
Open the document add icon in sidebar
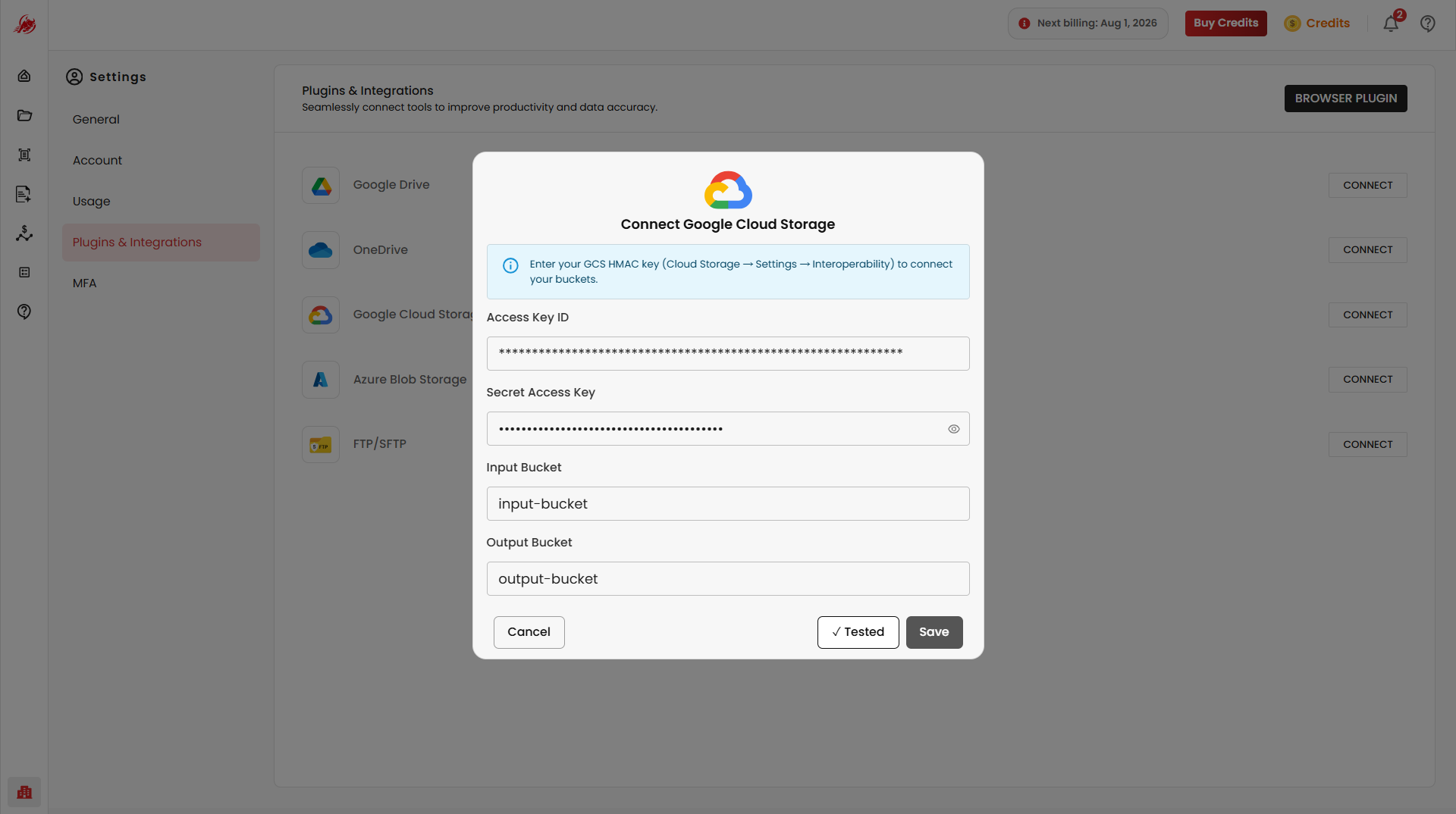(24, 194)
